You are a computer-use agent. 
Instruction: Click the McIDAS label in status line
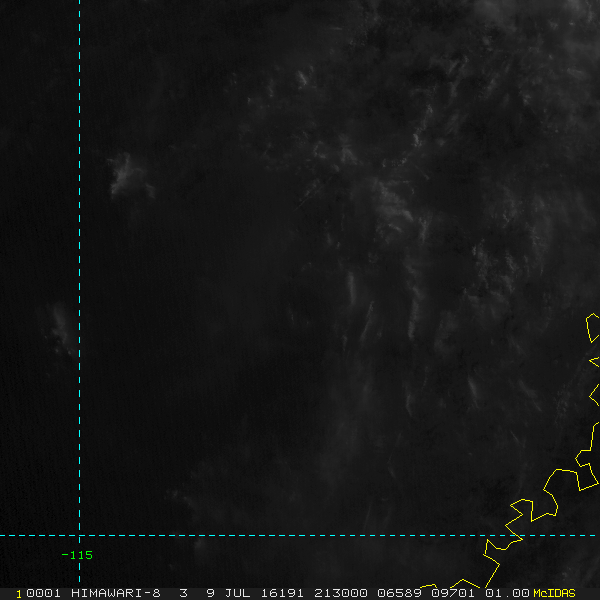coord(554,593)
